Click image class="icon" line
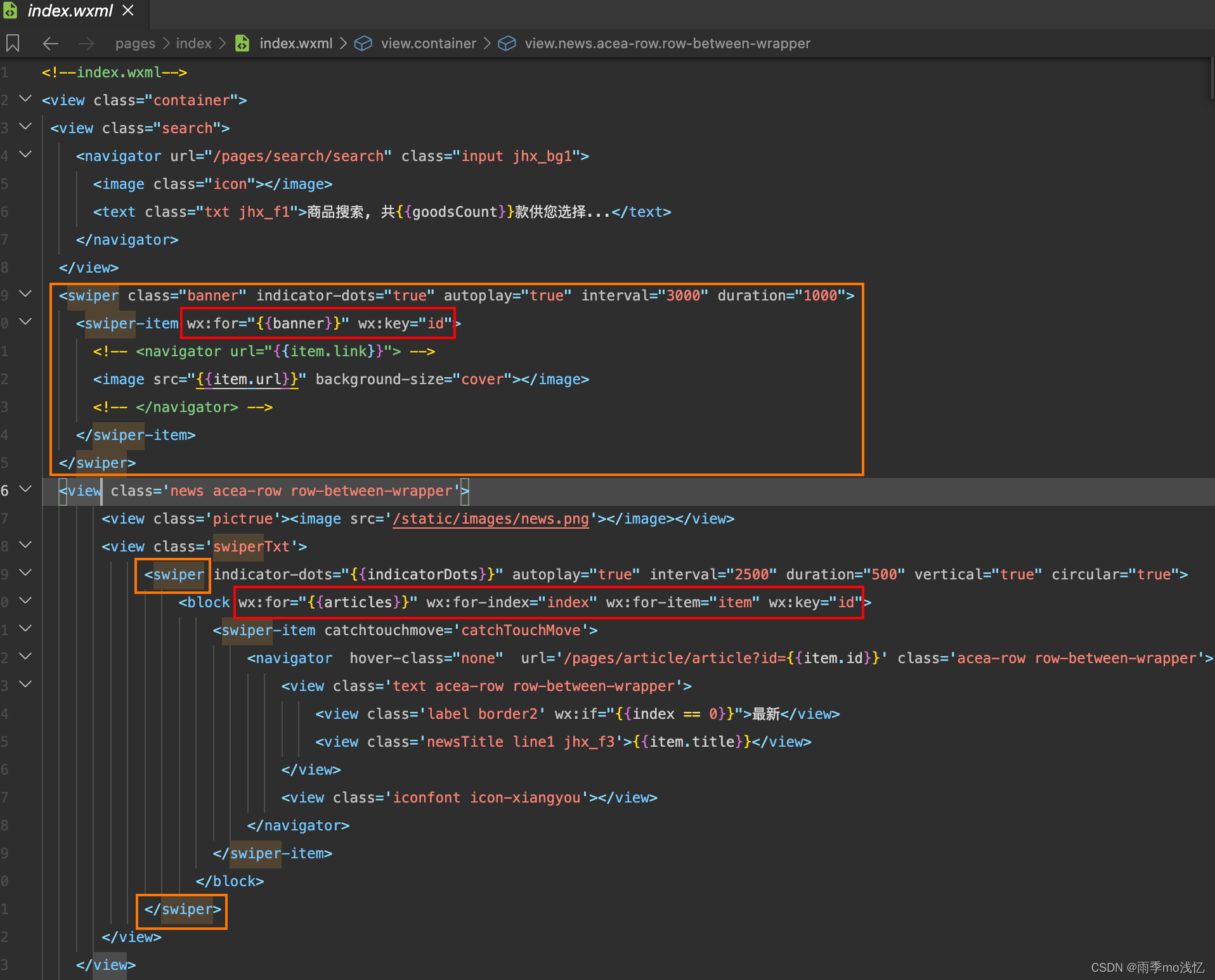The image size is (1215, 980). pos(213,184)
